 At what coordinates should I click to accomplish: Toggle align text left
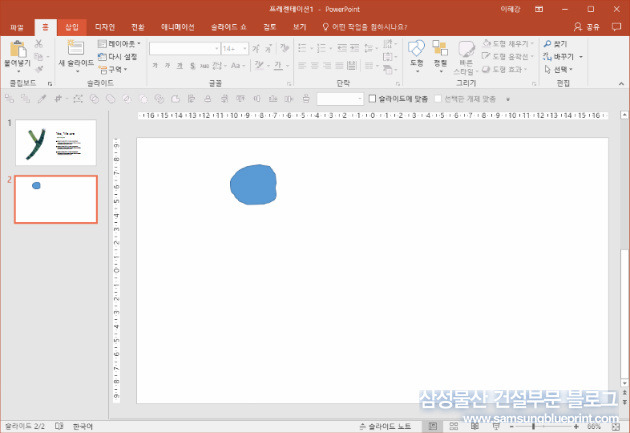pos(302,65)
